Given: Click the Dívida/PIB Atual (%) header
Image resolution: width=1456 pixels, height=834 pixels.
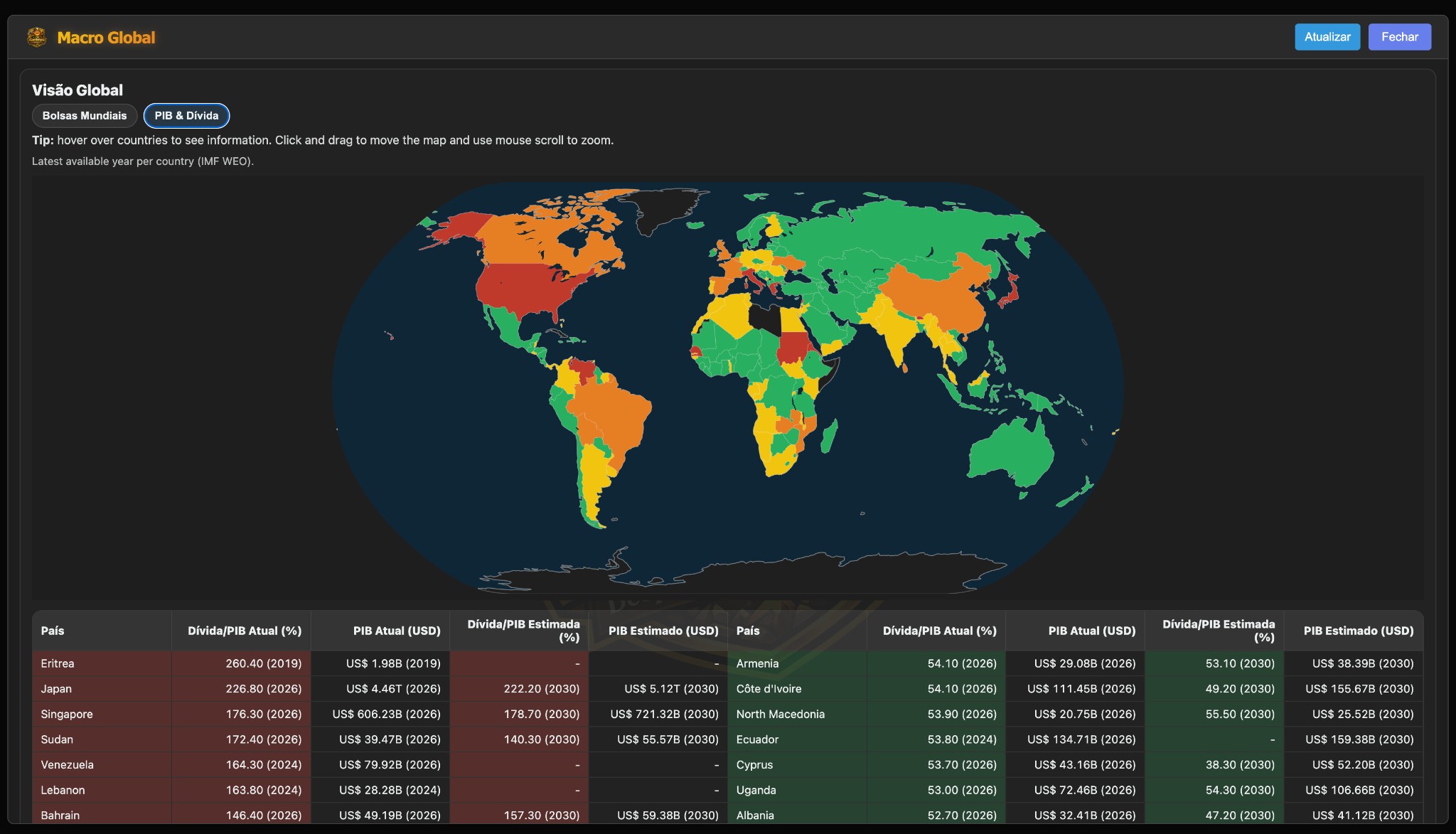Looking at the screenshot, I should click(x=244, y=631).
